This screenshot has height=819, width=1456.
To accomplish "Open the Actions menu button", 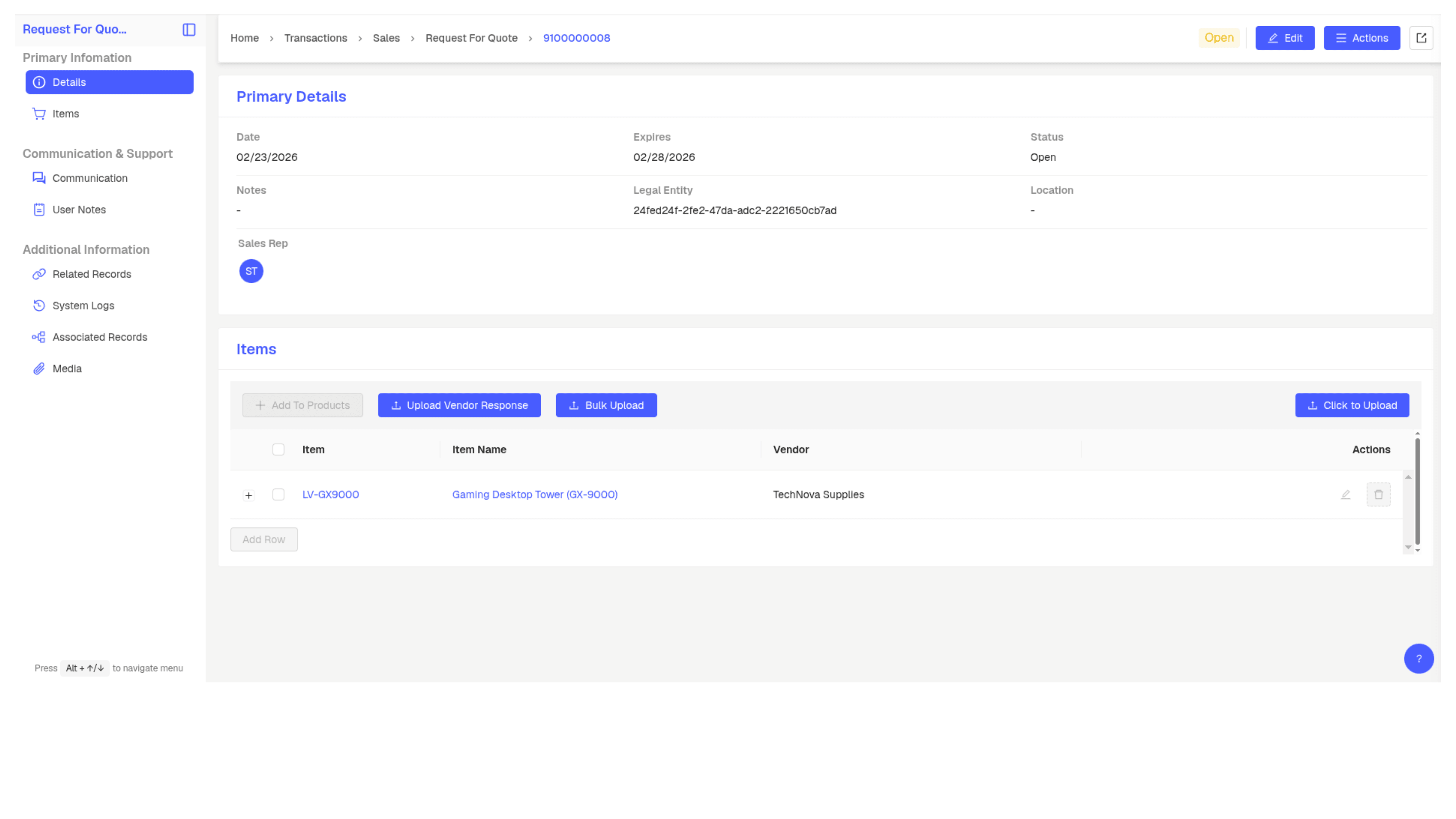I will [x=1362, y=38].
